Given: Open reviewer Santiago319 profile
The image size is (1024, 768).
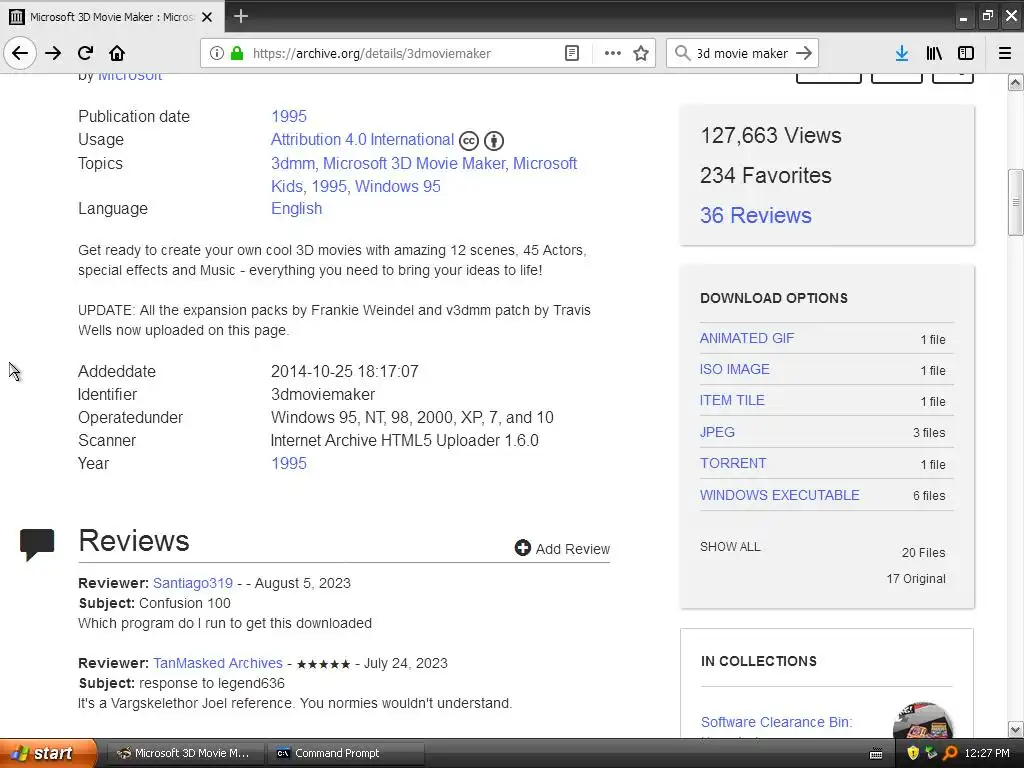Looking at the screenshot, I should tap(193, 583).
